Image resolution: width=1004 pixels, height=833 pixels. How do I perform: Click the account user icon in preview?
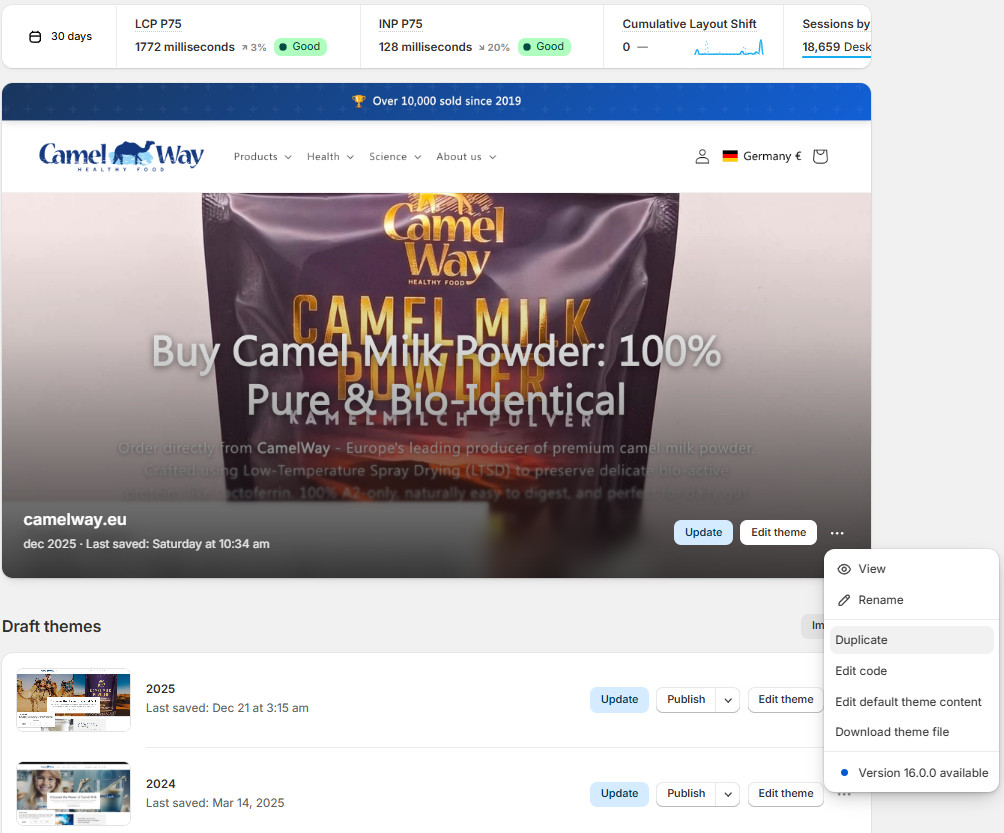pyautogui.click(x=702, y=157)
